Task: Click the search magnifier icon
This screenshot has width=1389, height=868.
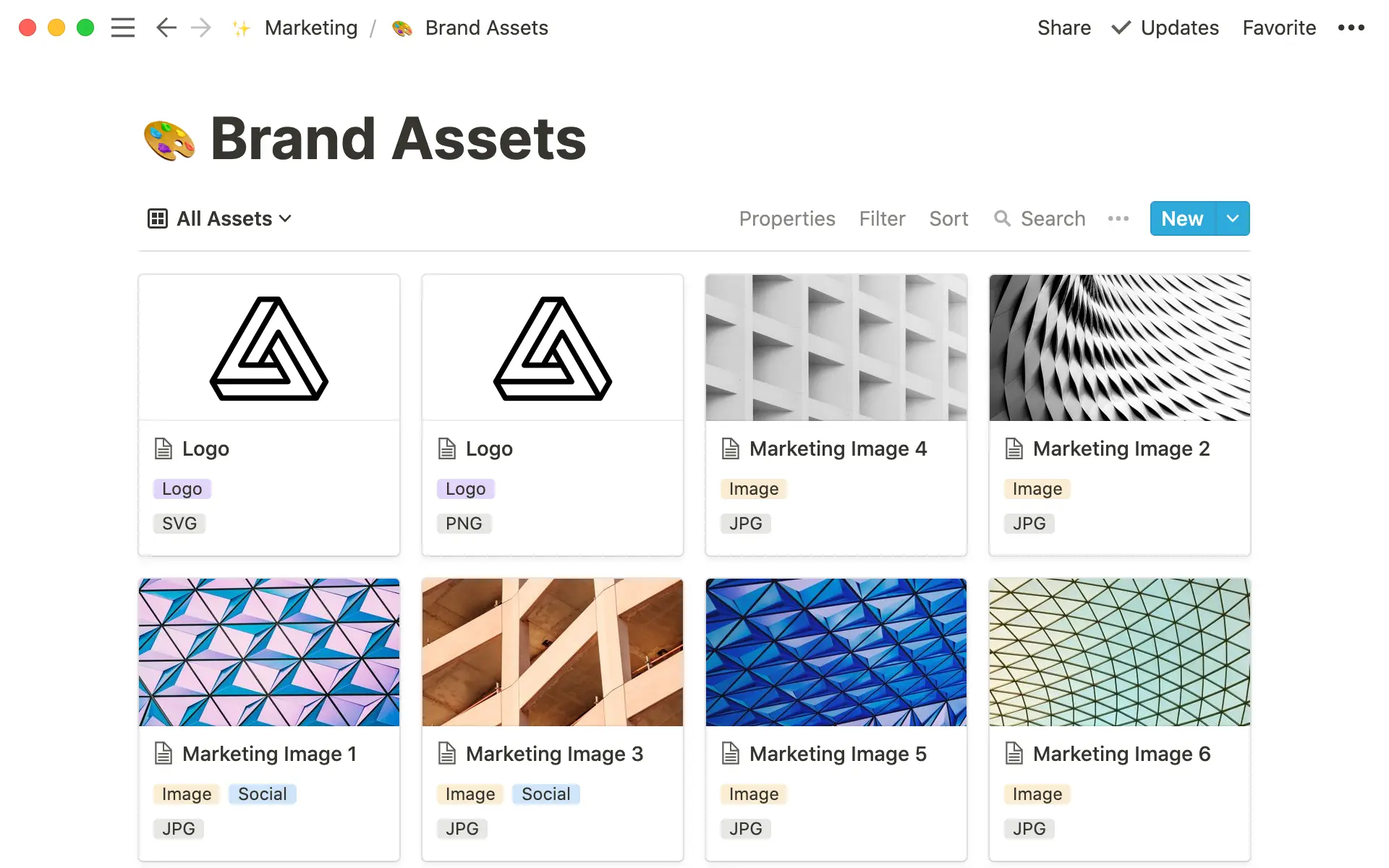Action: tap(1002, 218)
